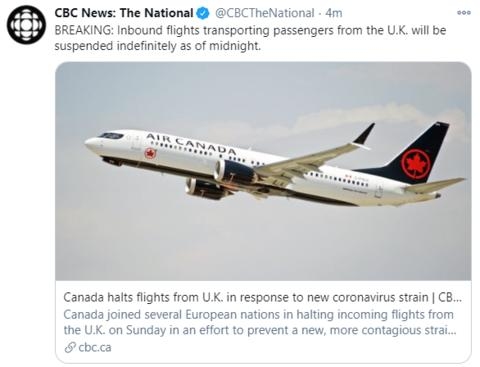Open the CBC gem logo avatar
Viewport: 480px width, 367px height.
[26, 25]
